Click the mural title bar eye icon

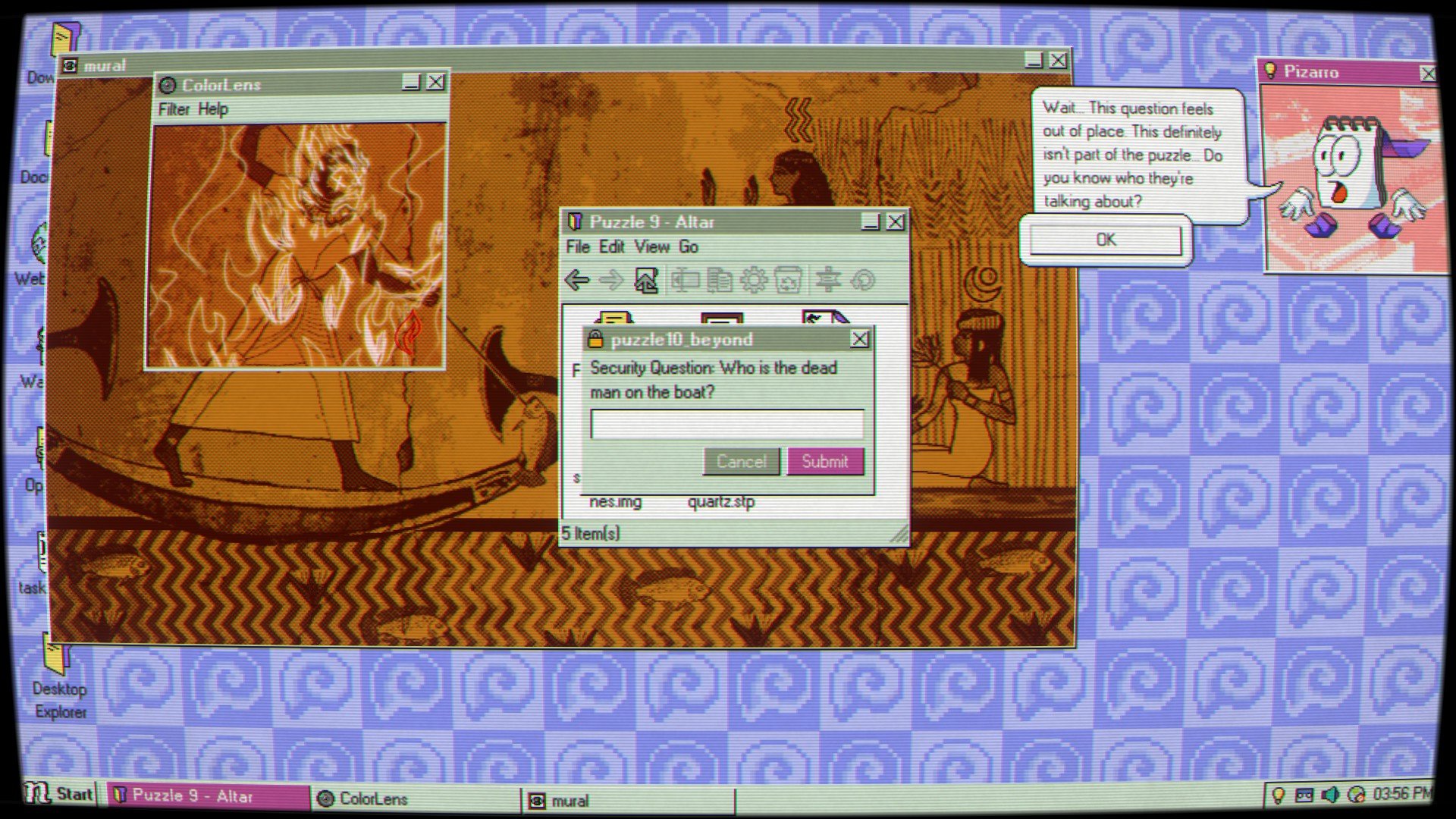(x=69, y=66)
